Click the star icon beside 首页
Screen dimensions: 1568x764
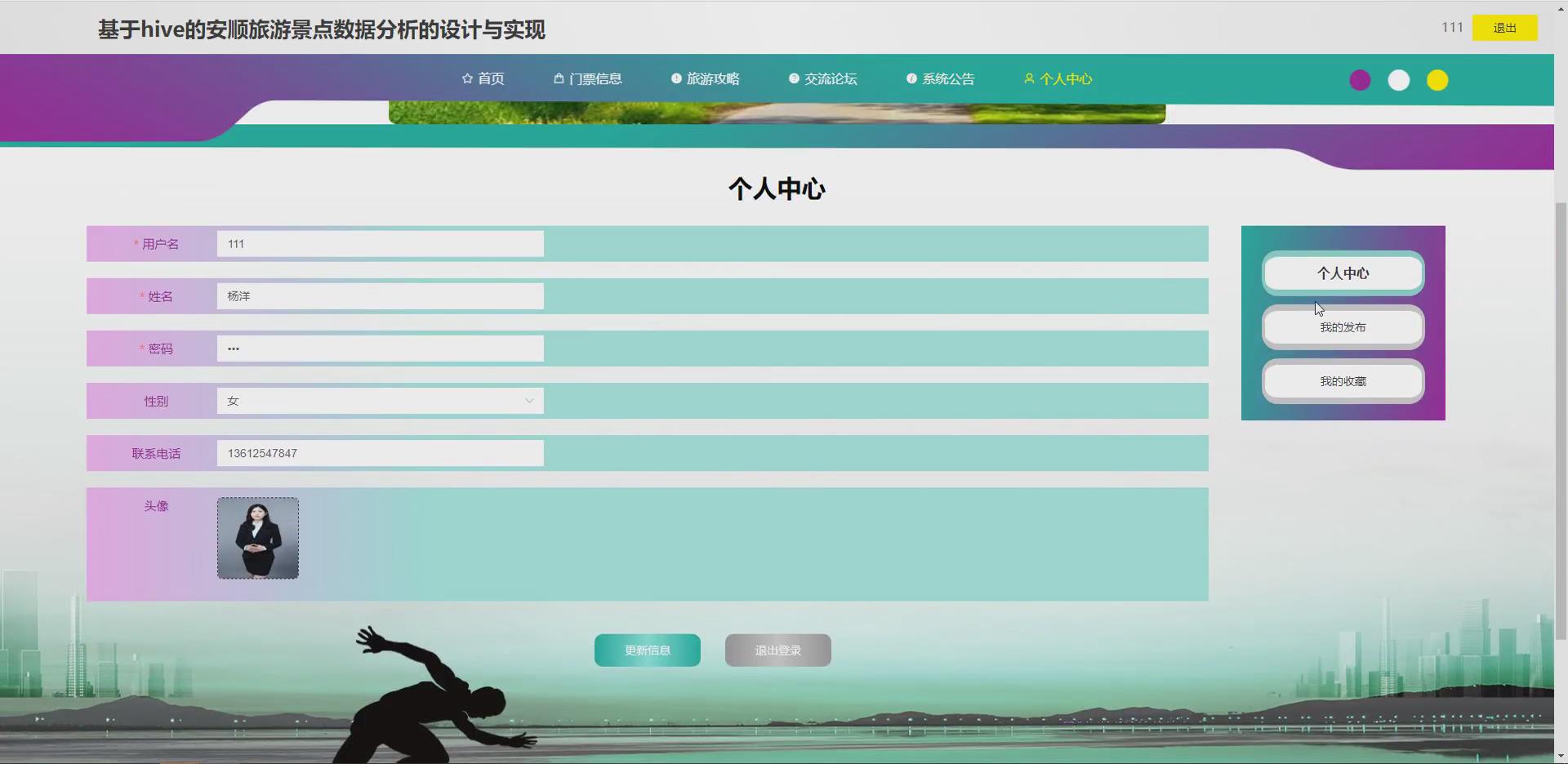coord(465,78)
